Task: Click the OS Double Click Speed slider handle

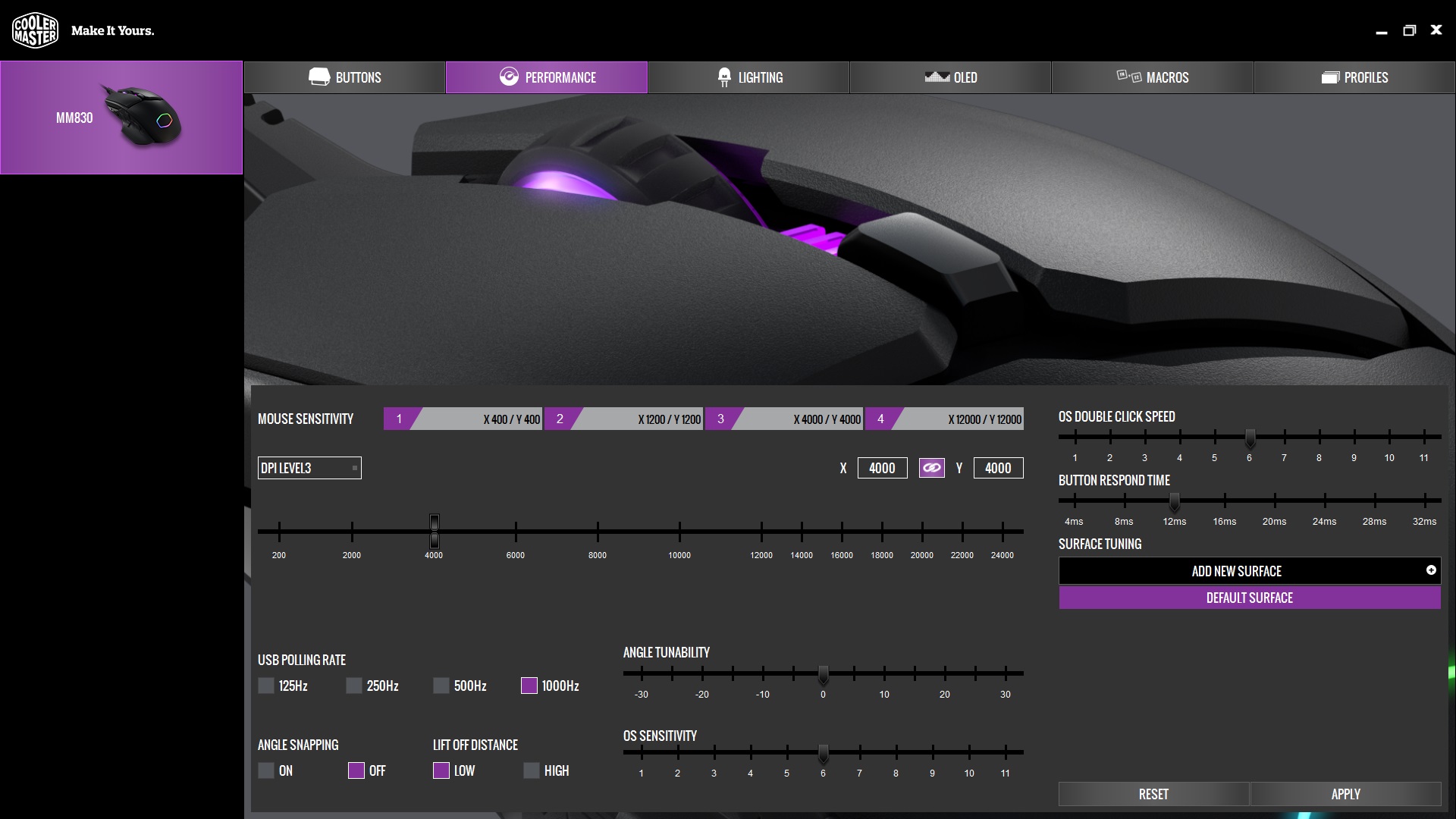Action: coord(1250,438)
